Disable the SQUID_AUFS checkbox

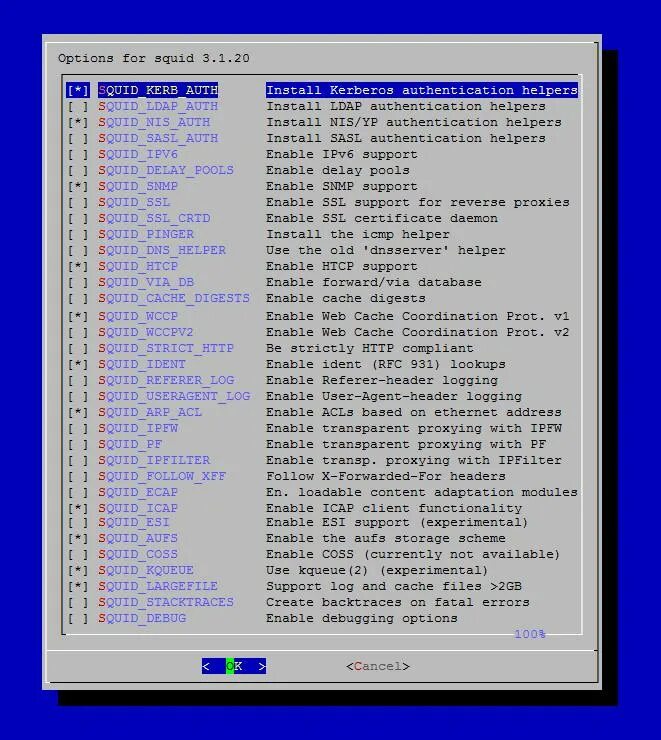pos(78,539)
